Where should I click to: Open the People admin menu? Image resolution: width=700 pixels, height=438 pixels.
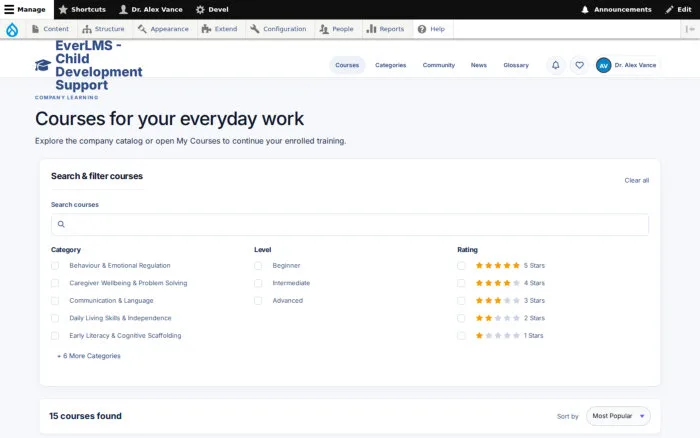point(337,29)
